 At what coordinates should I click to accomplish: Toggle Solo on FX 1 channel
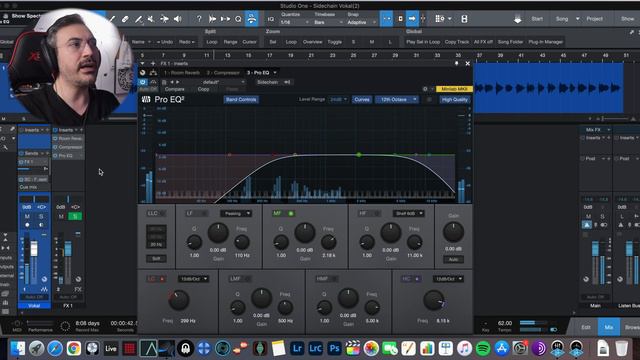coord(75,216)
